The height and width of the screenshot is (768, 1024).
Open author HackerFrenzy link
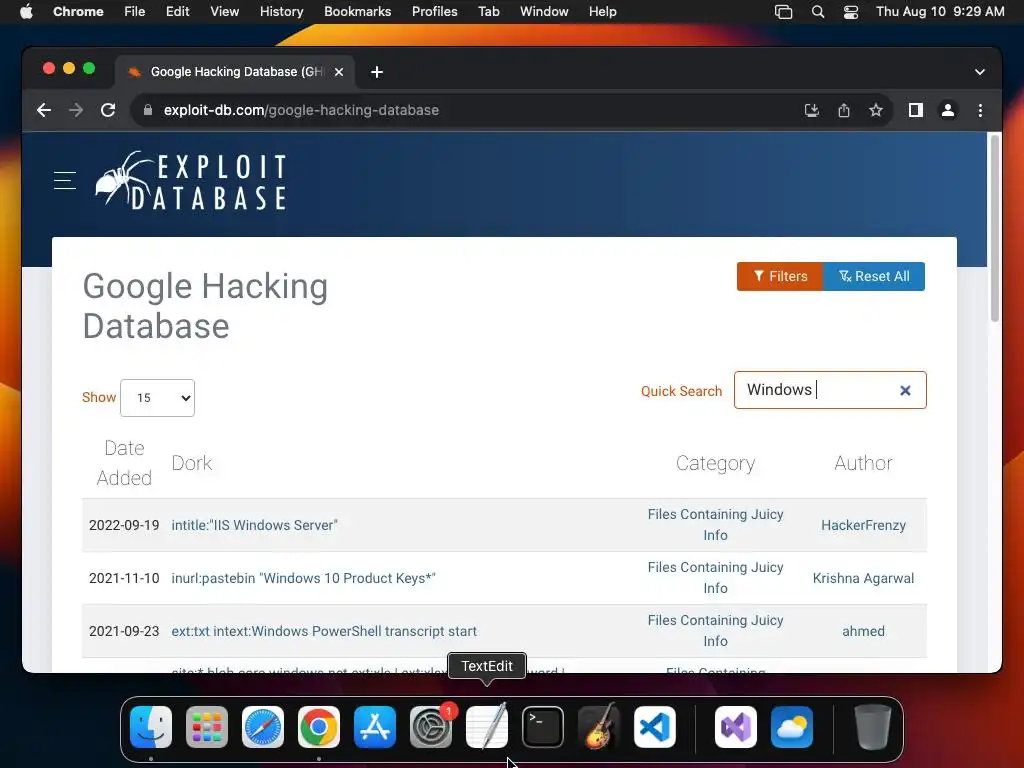tap(863, 525)
